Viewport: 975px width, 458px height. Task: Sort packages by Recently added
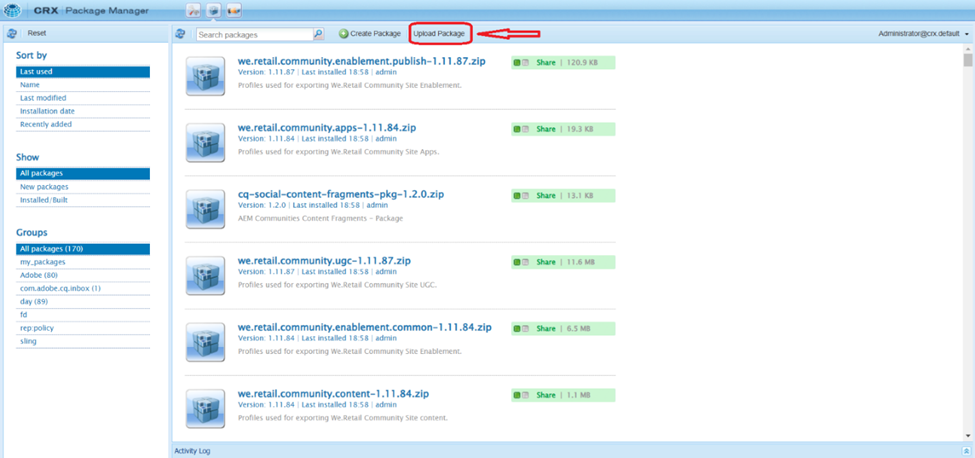(83, 124)
